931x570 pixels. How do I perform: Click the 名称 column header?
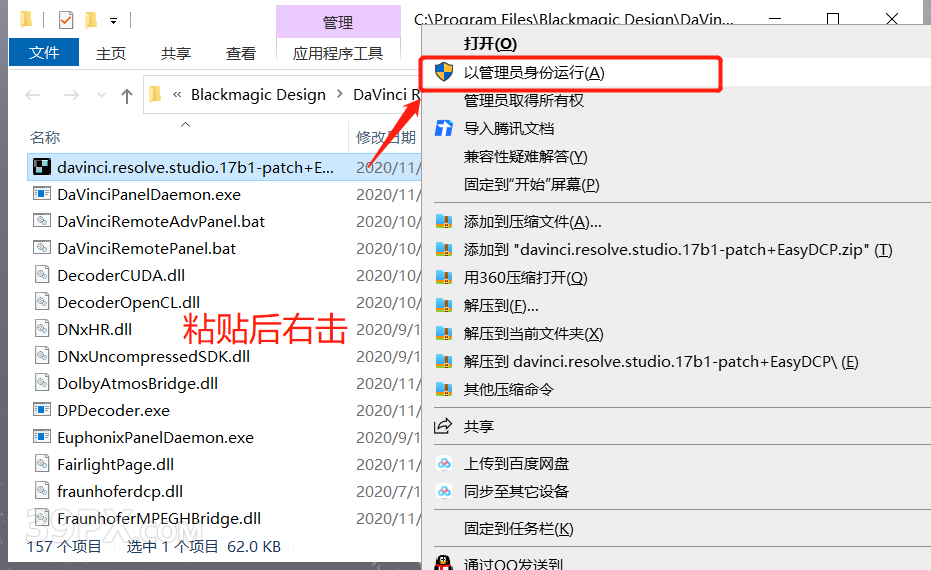(x=45, y=137)
